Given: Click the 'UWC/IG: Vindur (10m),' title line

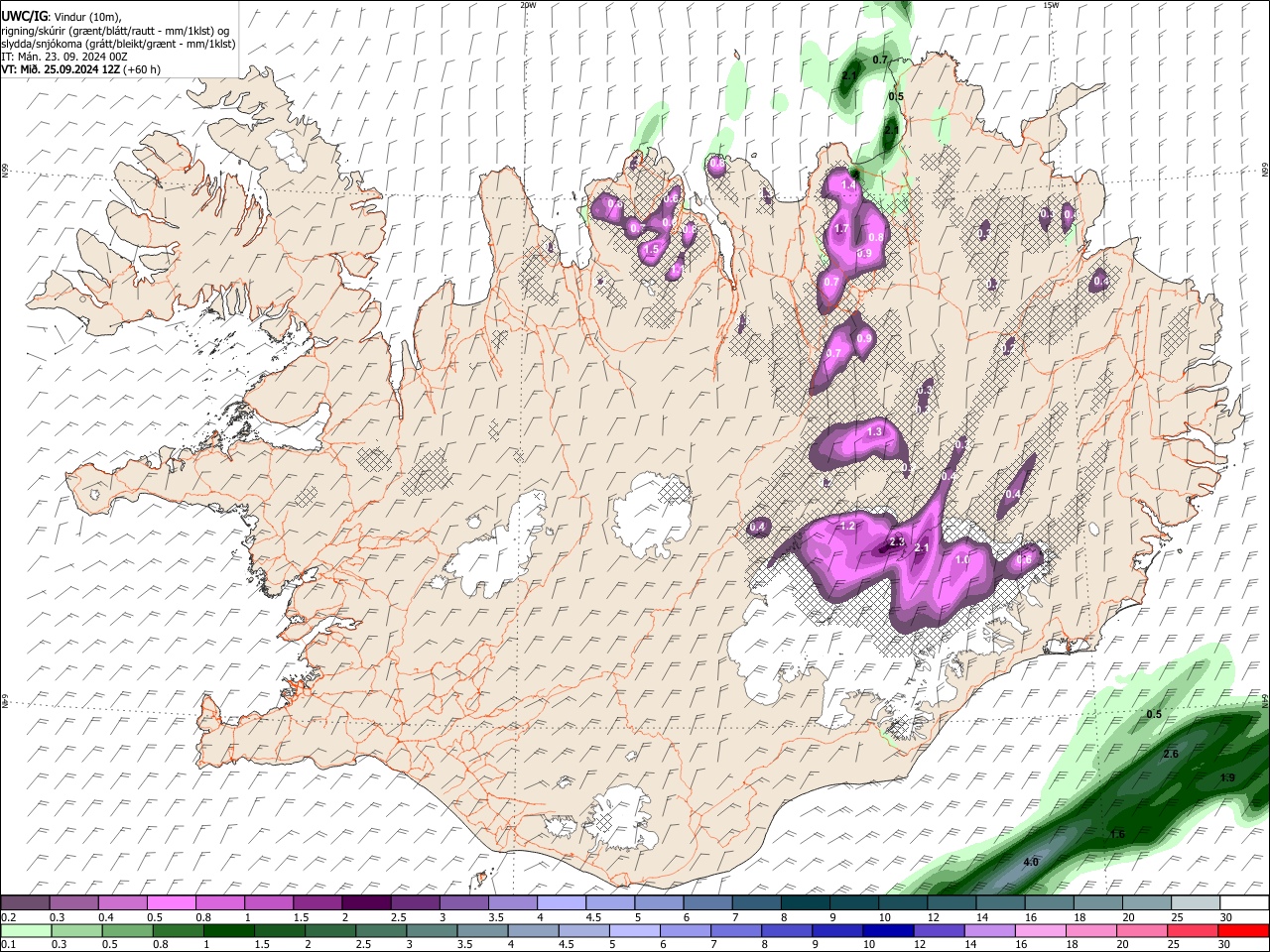Looking at the screenshot, I should 62,17.
